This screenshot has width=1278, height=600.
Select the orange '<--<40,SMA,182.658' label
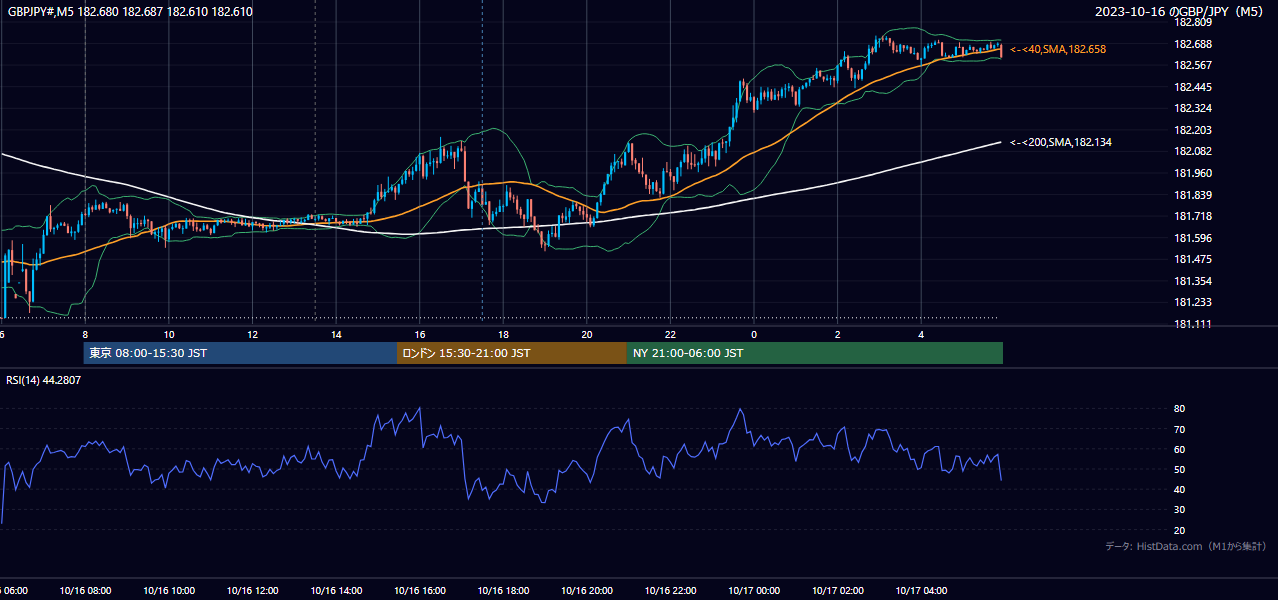coord(1058,49)
